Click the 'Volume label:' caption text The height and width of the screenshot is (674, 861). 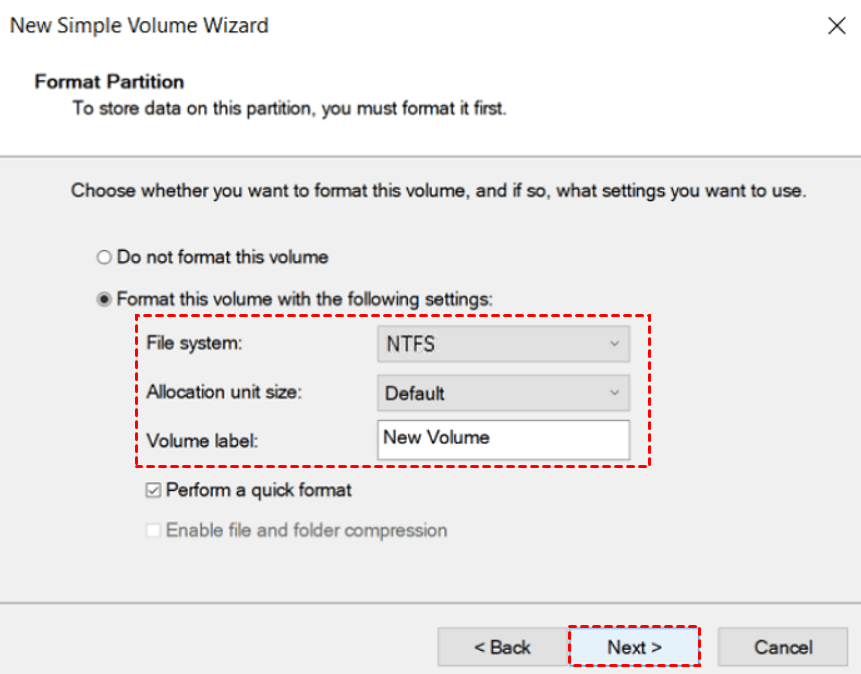tap(201, 440)
